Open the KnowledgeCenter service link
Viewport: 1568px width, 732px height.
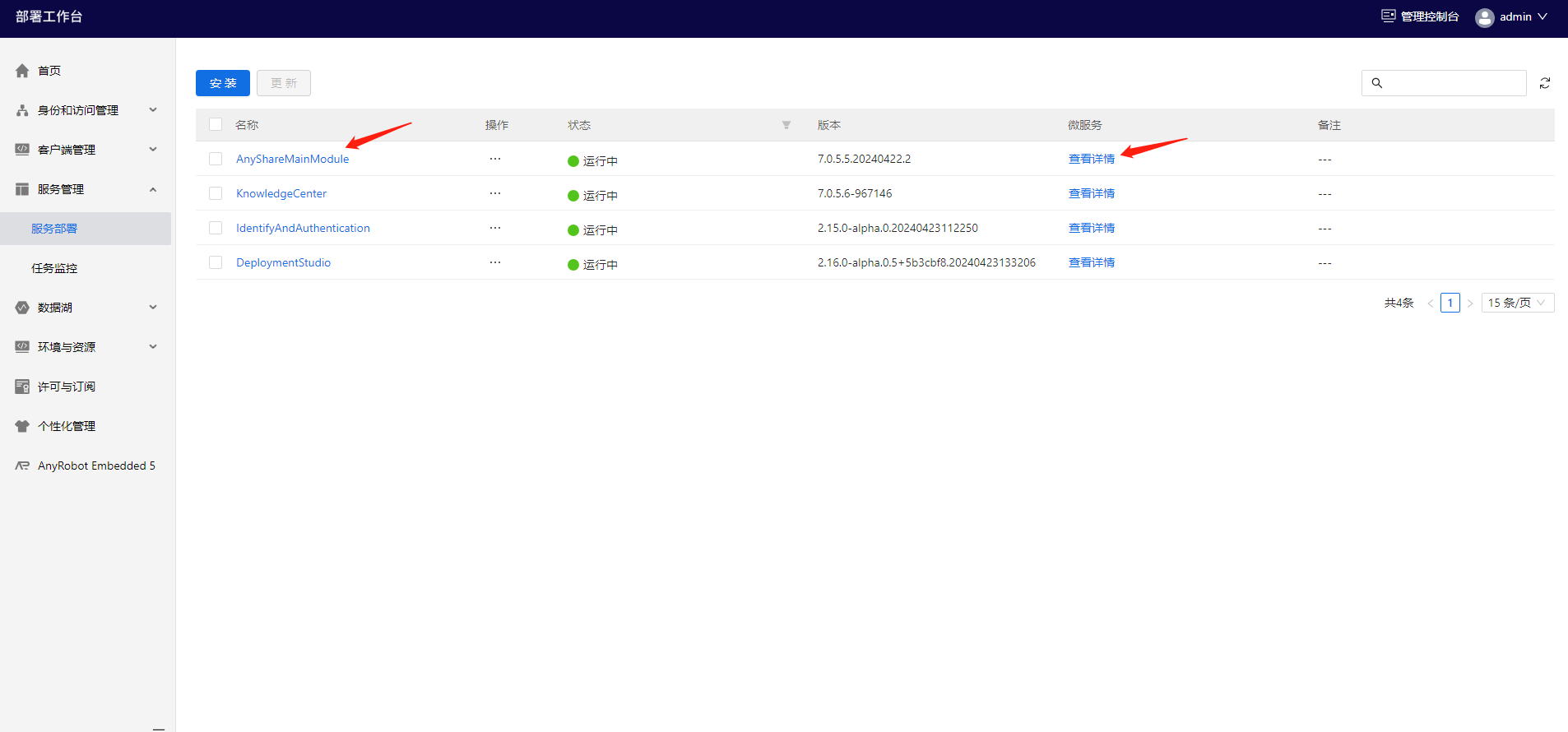pyautogui.click(x=281, y=193)
